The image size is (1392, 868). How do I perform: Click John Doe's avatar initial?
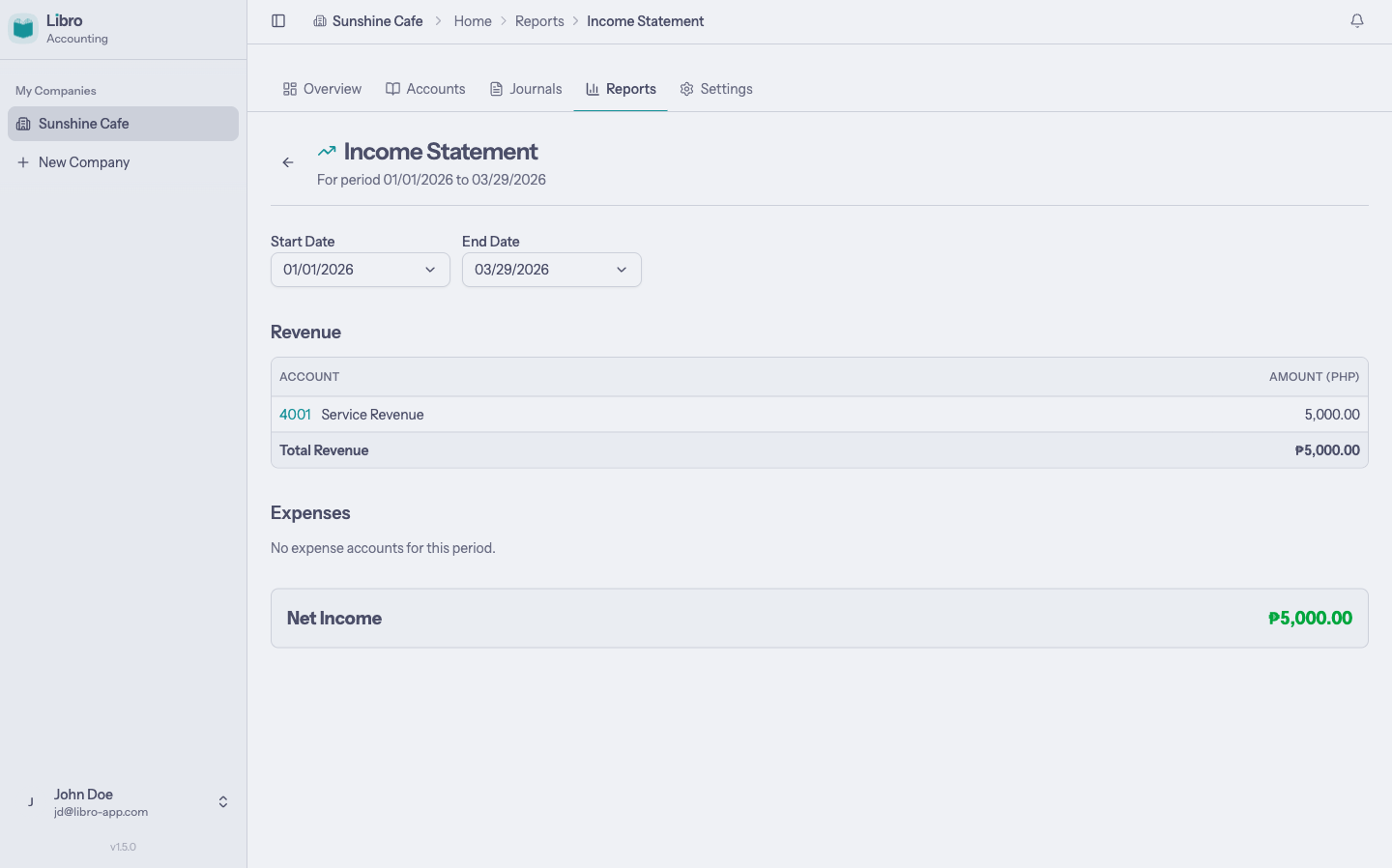30,801
